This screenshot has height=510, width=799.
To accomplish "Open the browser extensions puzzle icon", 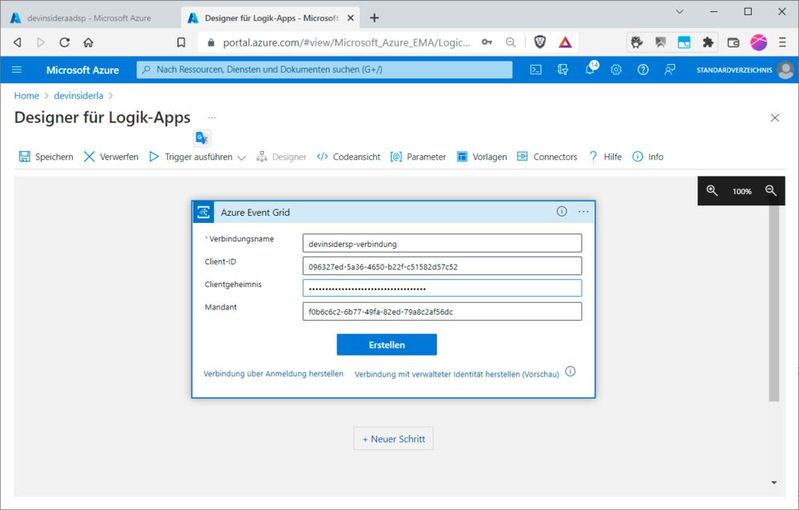I will 708,42.
